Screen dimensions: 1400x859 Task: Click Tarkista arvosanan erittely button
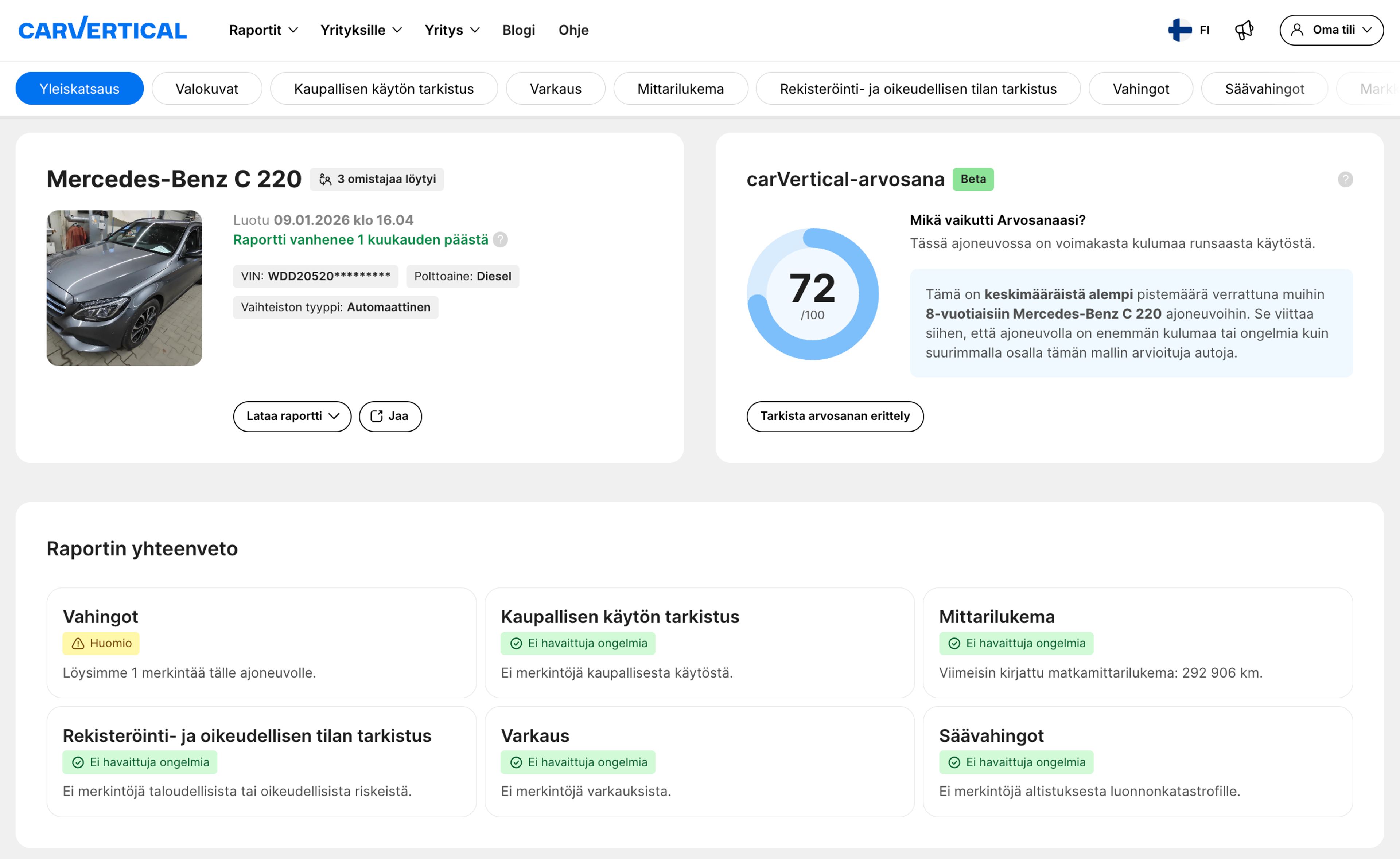[835, 417]
